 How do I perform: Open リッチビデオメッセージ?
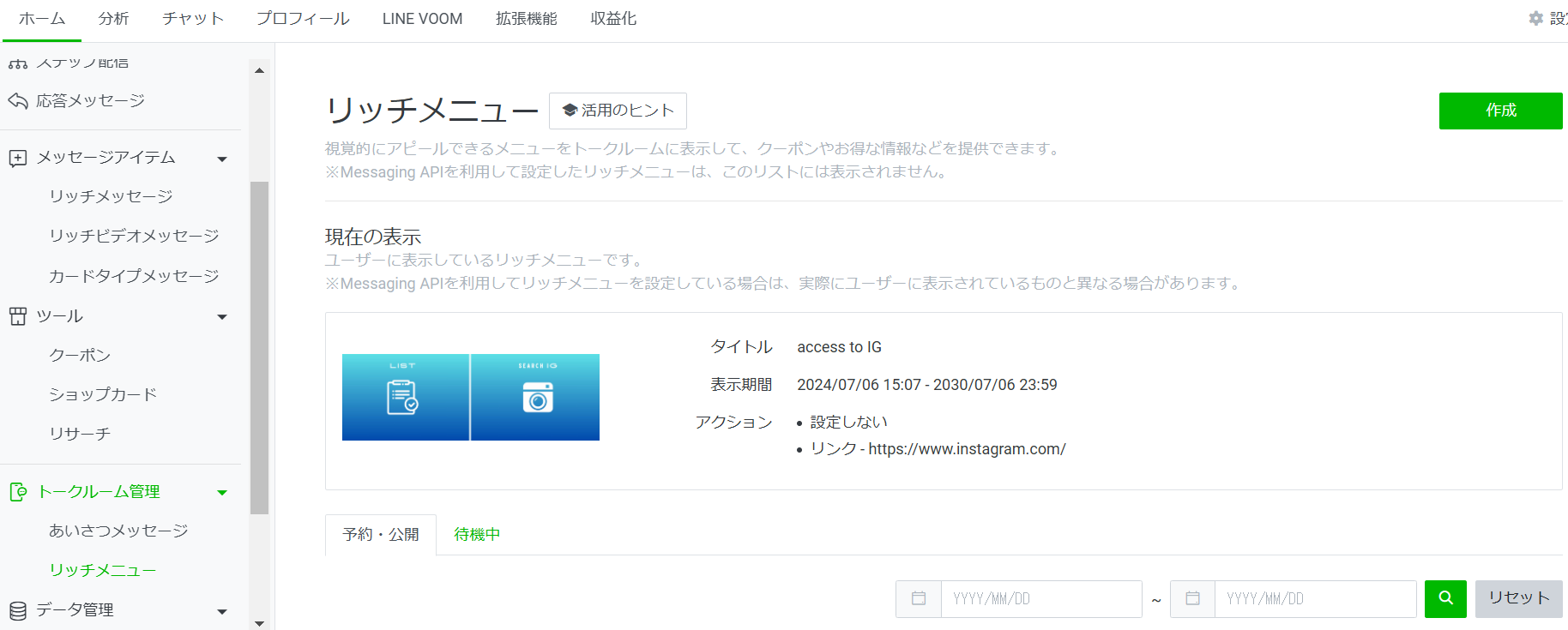pos(134,236)
